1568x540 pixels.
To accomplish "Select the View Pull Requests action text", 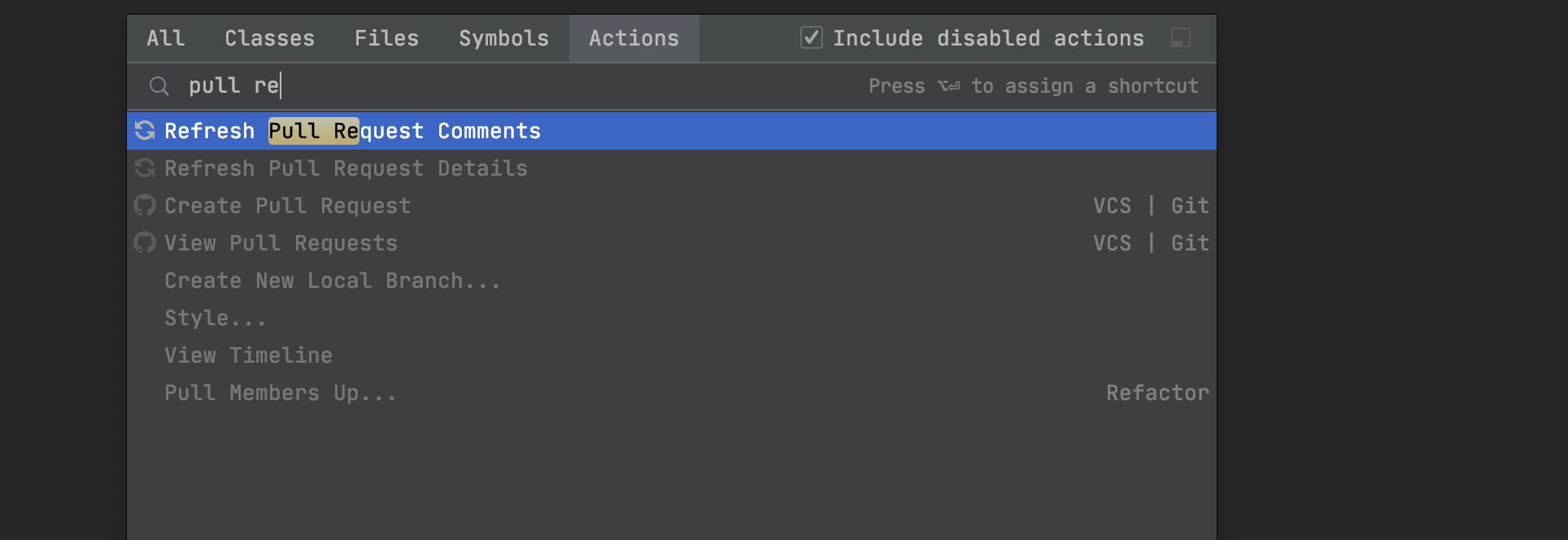I will tap(281, 243).
